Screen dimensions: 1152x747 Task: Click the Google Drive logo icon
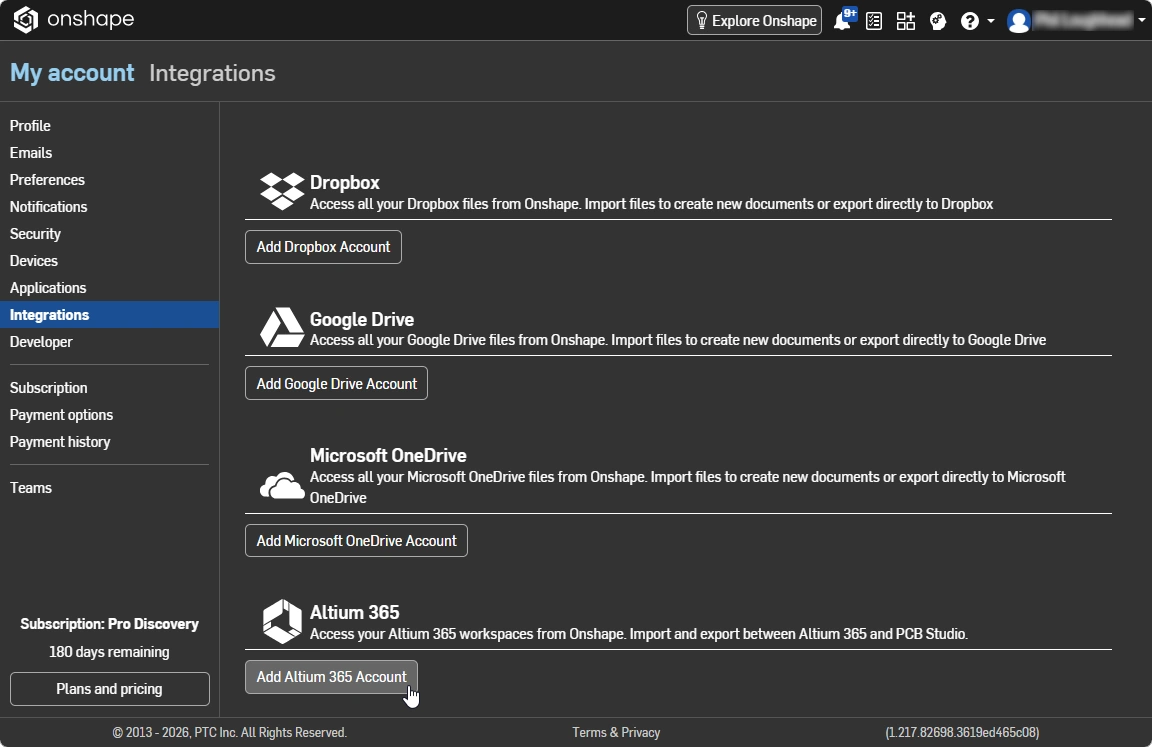pyautogui.click(x=282, y=328)
